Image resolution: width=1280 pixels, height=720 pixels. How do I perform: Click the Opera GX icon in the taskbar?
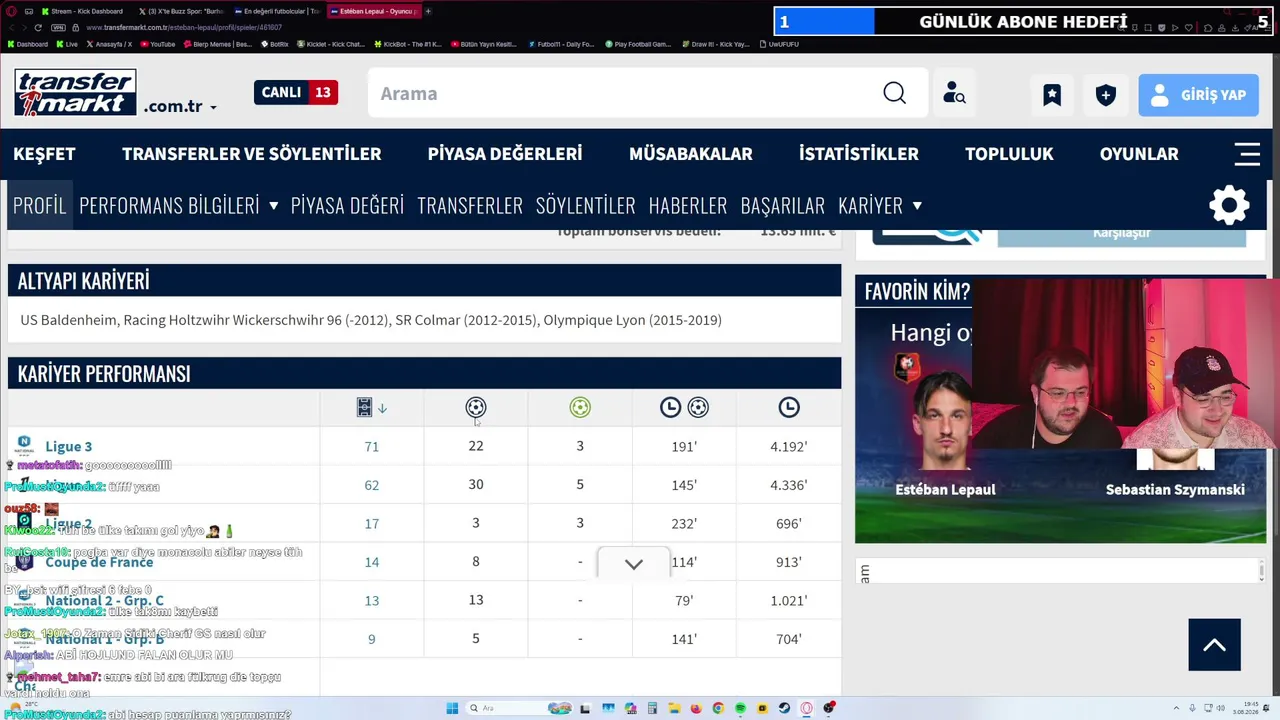point(806,708)
